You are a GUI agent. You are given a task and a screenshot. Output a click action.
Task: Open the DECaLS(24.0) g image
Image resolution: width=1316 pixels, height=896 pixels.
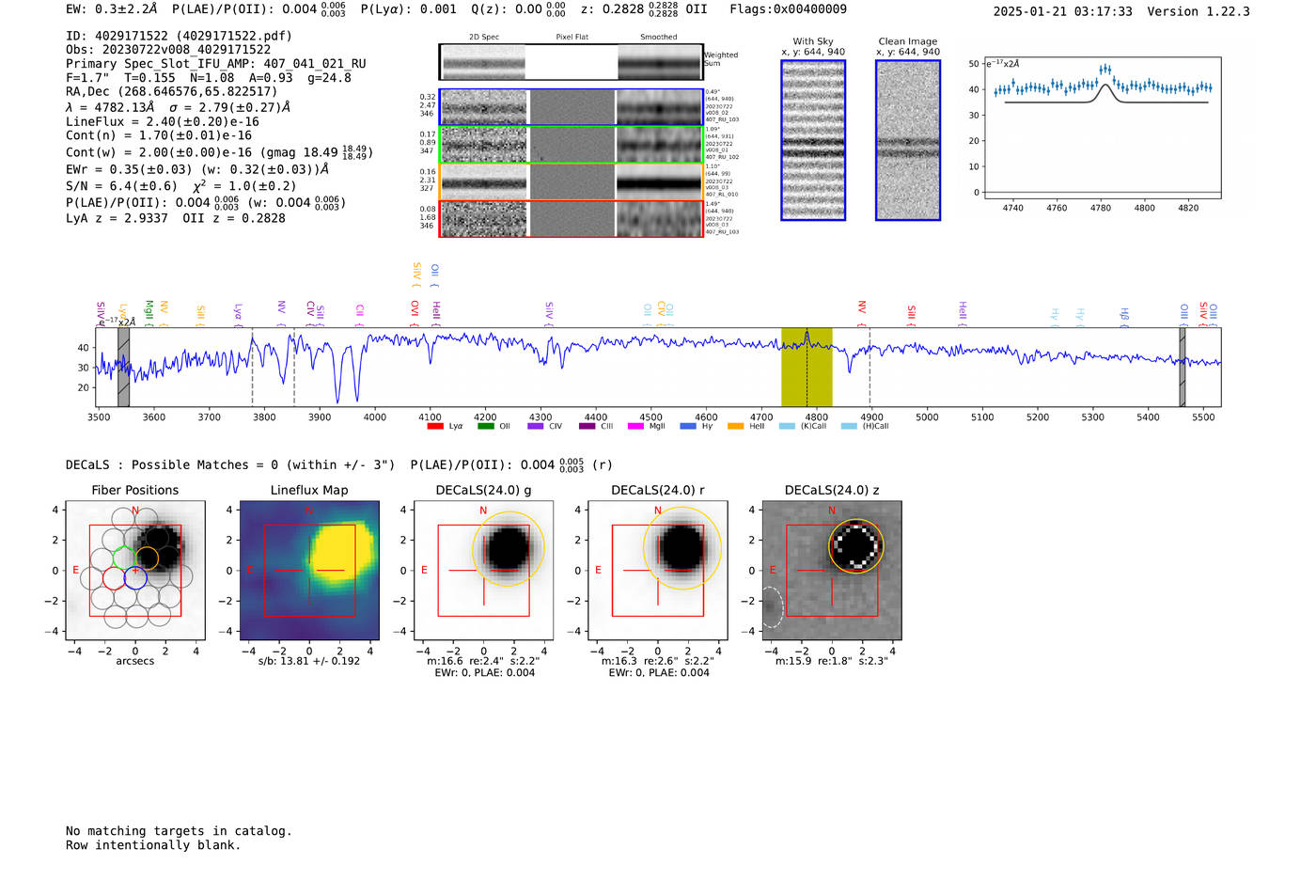point(484,570)
